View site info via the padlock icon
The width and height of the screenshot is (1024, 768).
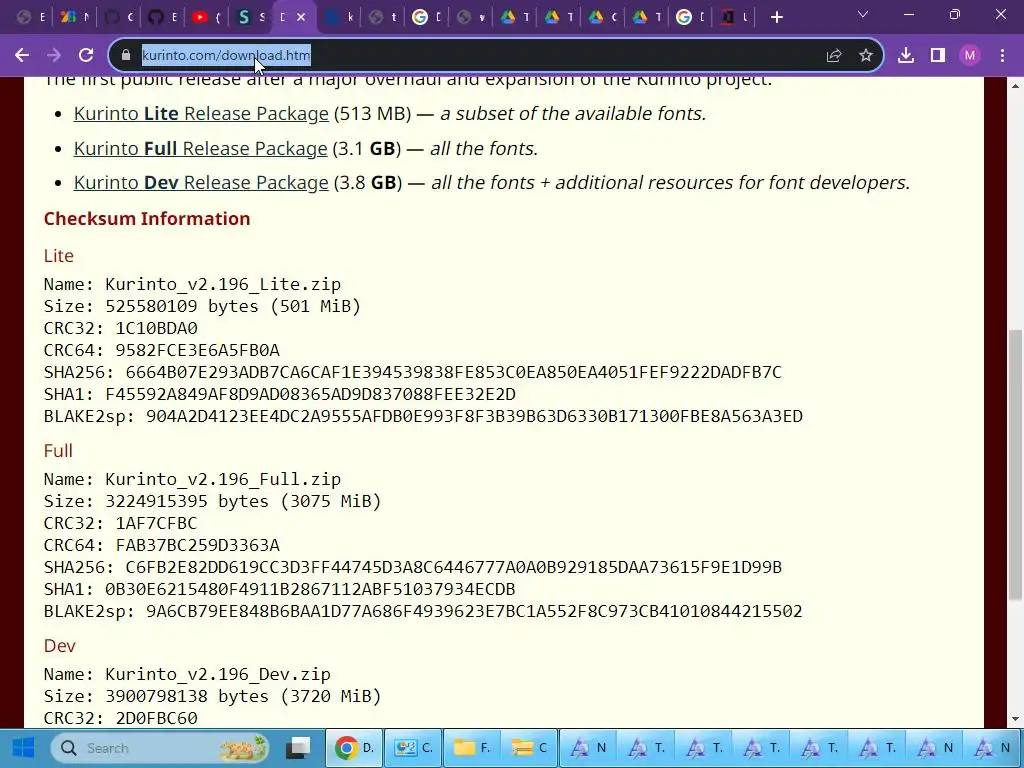(x=126, y=56)
